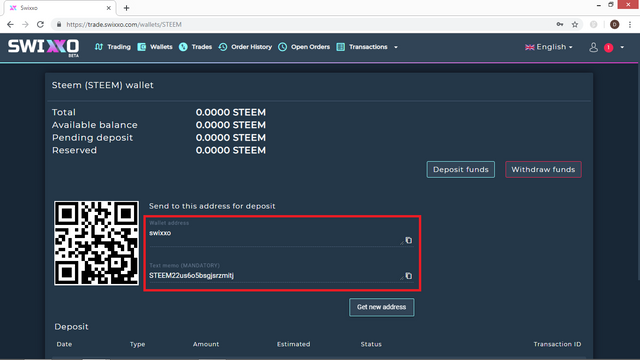Bookmark this page with star
Viewport: 640px width, 360px height.
tap(575, 24)
